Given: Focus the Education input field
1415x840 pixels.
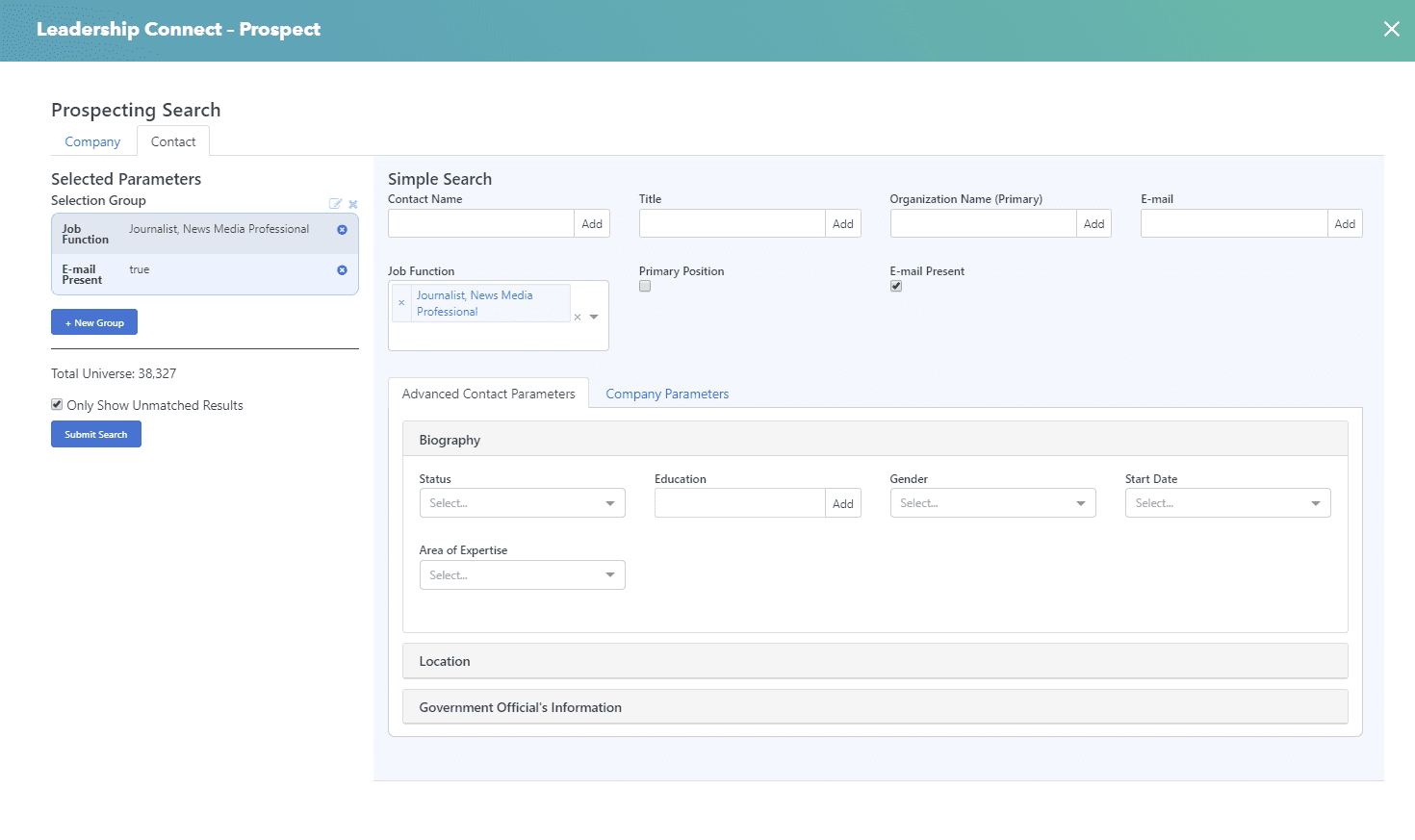Looking at the screenshot, I should [x=740, y=503].
